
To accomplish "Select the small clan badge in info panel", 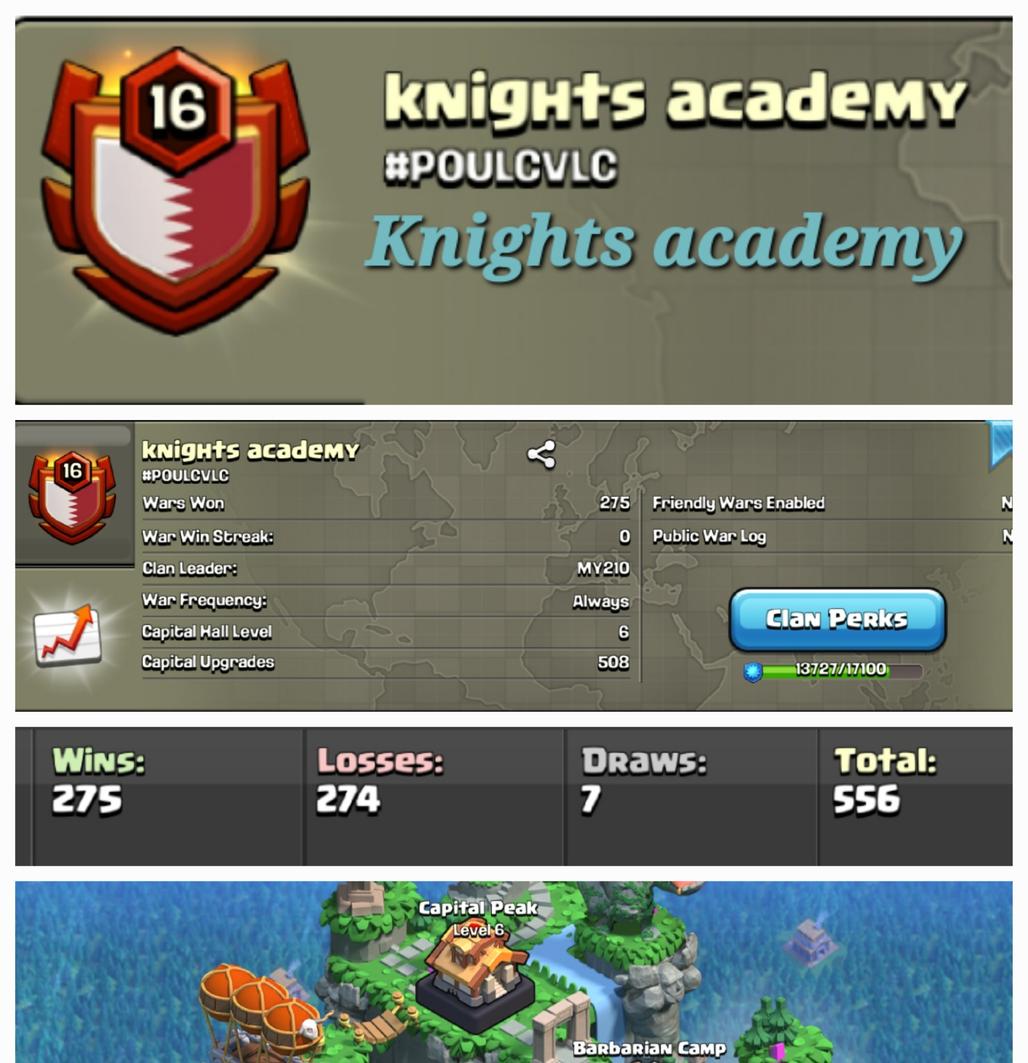I will [72, 496].
